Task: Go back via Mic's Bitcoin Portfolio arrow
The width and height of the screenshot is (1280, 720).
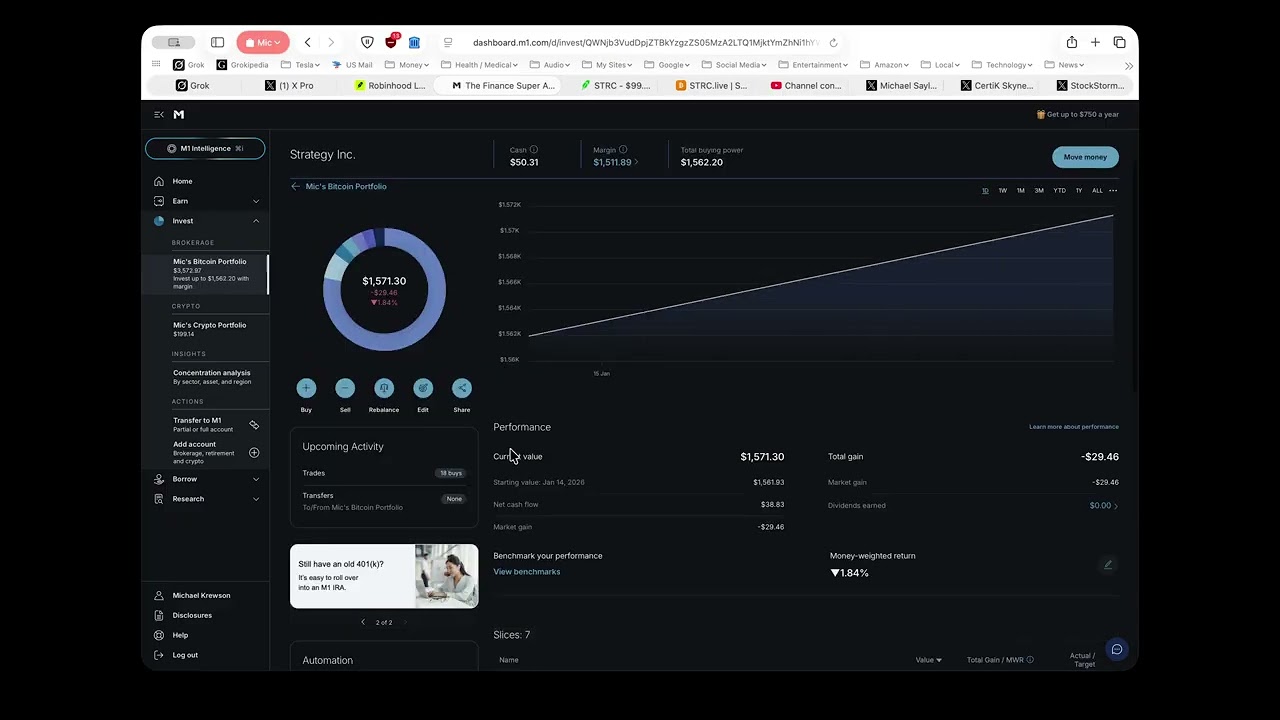Action: click(x=295, y=186)
